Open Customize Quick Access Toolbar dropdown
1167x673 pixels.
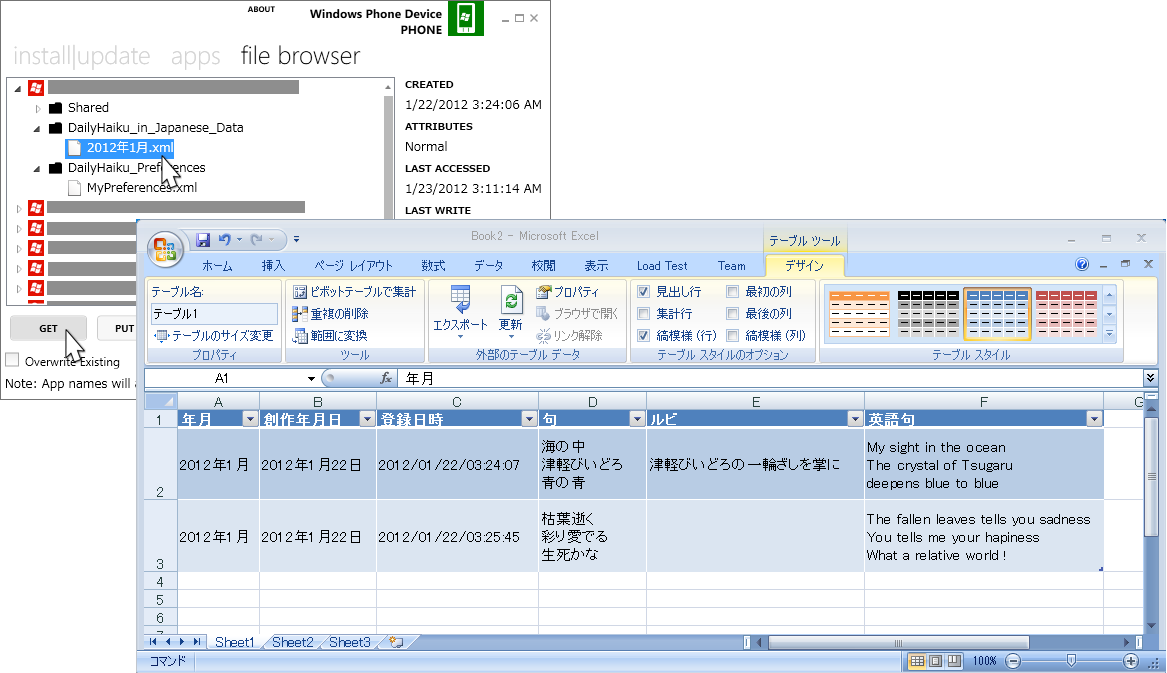[296, 239]
